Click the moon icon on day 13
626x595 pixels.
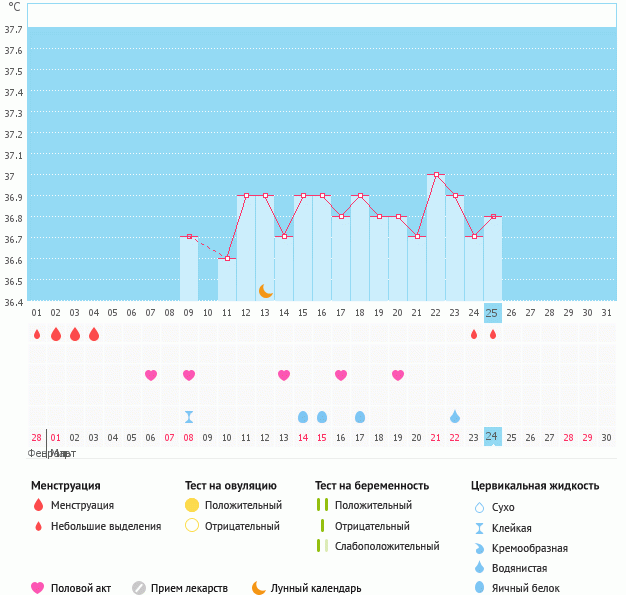[x=265, y=290]
